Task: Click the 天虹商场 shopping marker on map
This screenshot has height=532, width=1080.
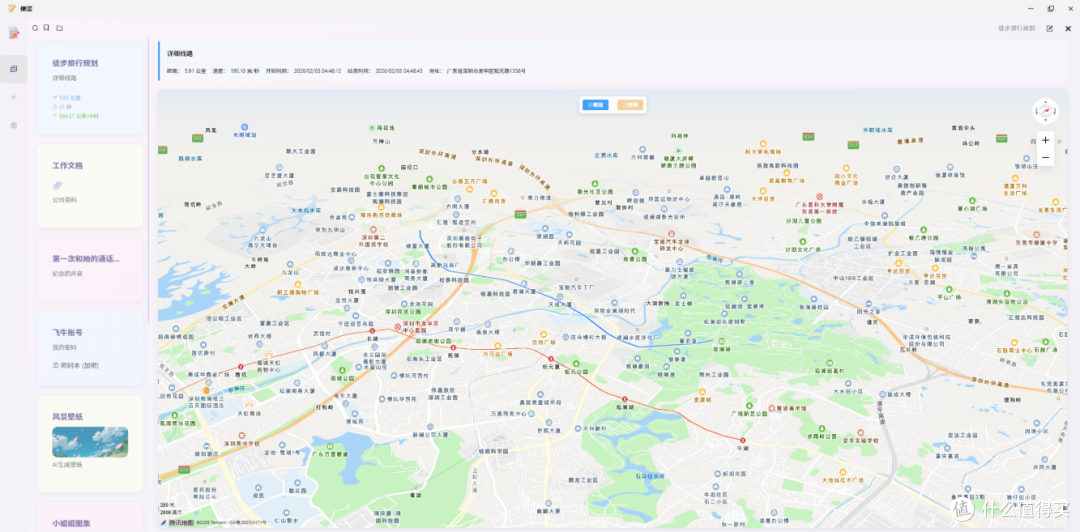Action: [x=247, y=409]
